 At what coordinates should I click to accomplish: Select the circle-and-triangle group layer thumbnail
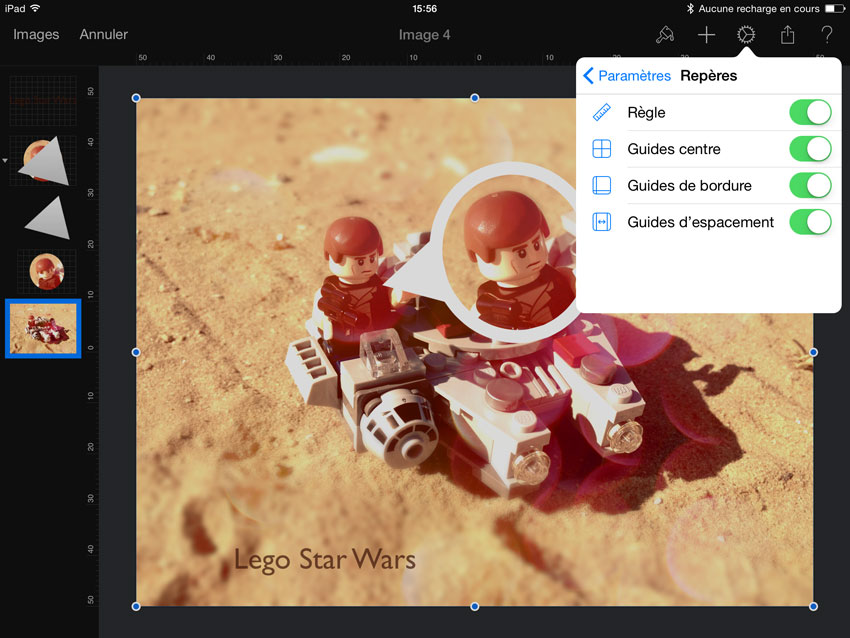point(43,160)
